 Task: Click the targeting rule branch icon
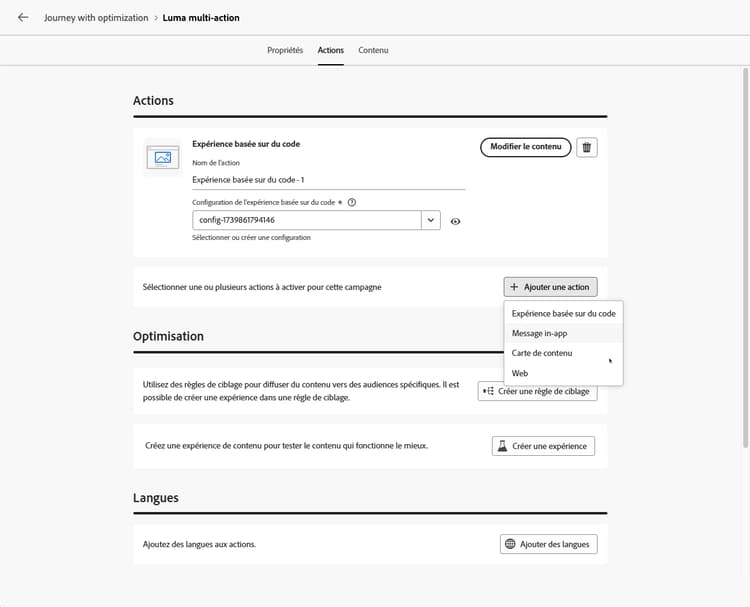(x=488, y=391)
